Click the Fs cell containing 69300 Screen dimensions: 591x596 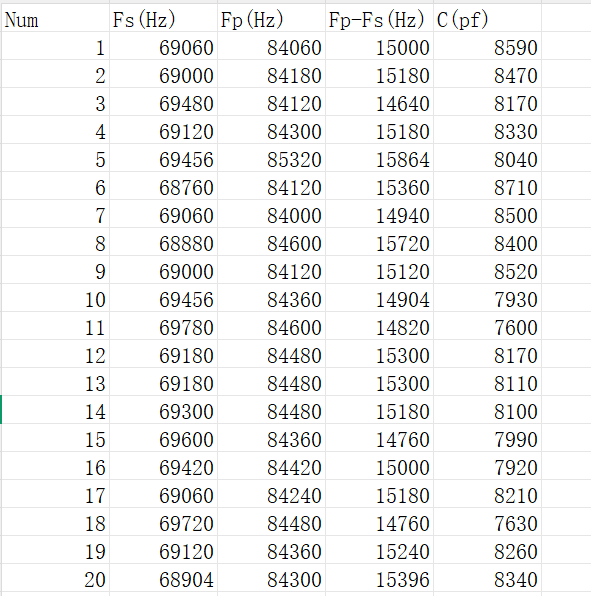click(x=163, y=410)
